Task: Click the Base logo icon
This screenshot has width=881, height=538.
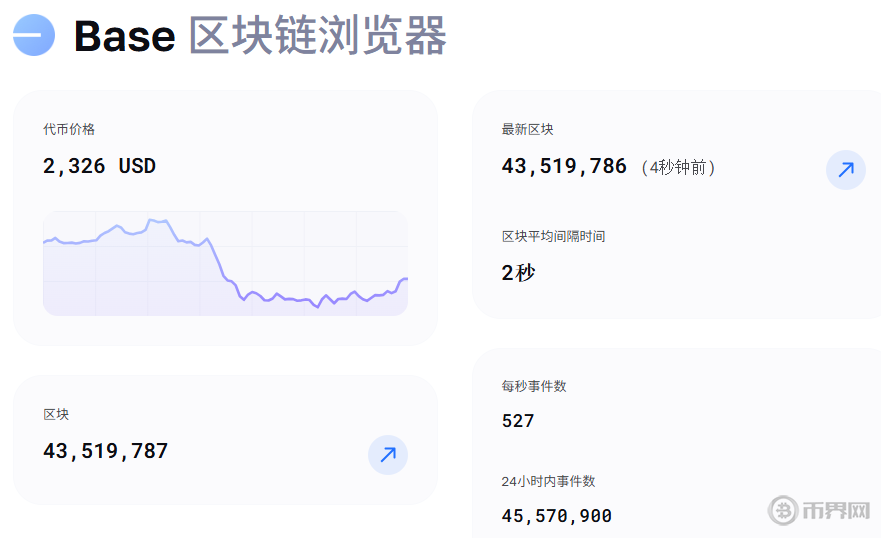Action: click(34, 35)
